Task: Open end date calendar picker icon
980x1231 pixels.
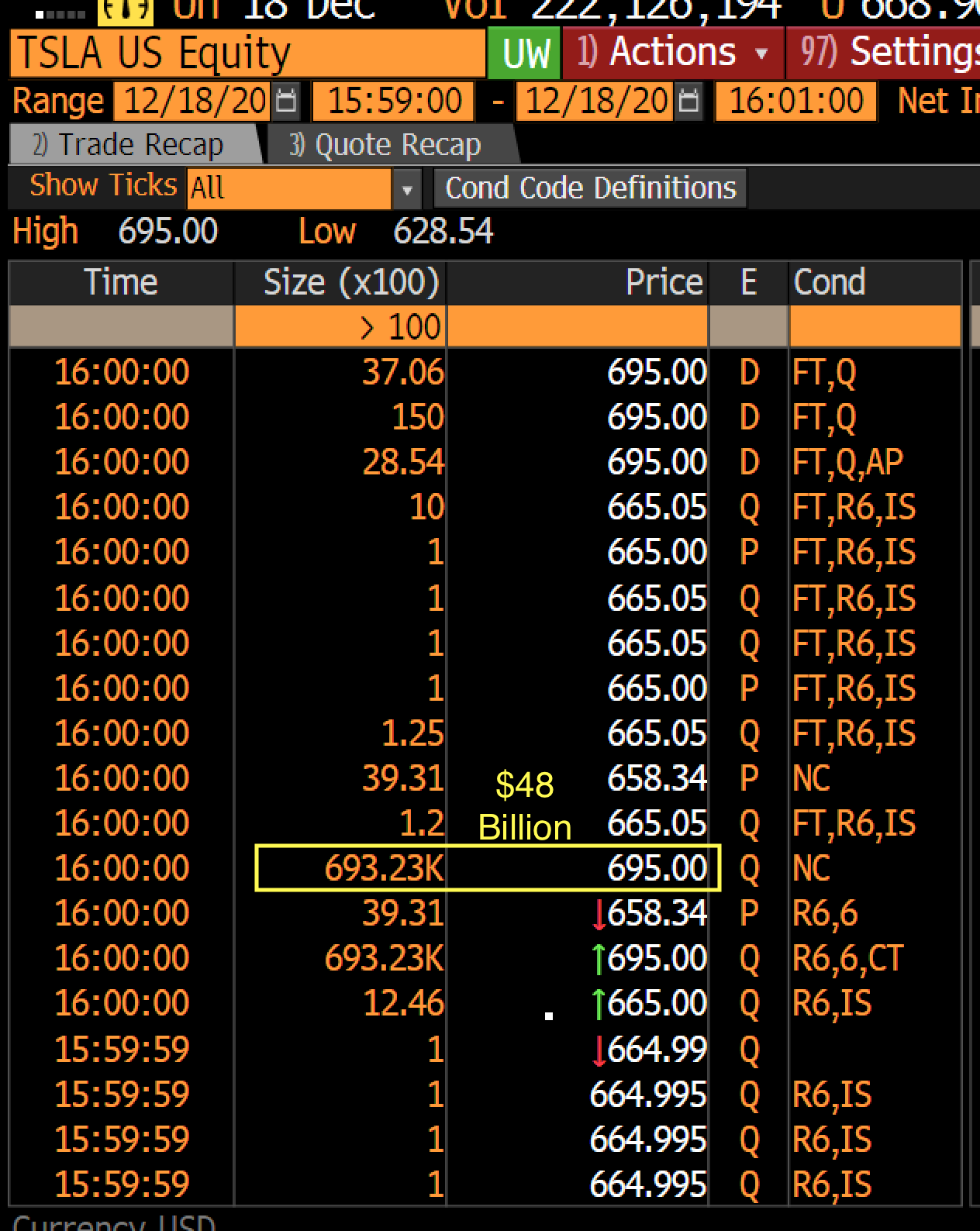Action: pos(688,102)
